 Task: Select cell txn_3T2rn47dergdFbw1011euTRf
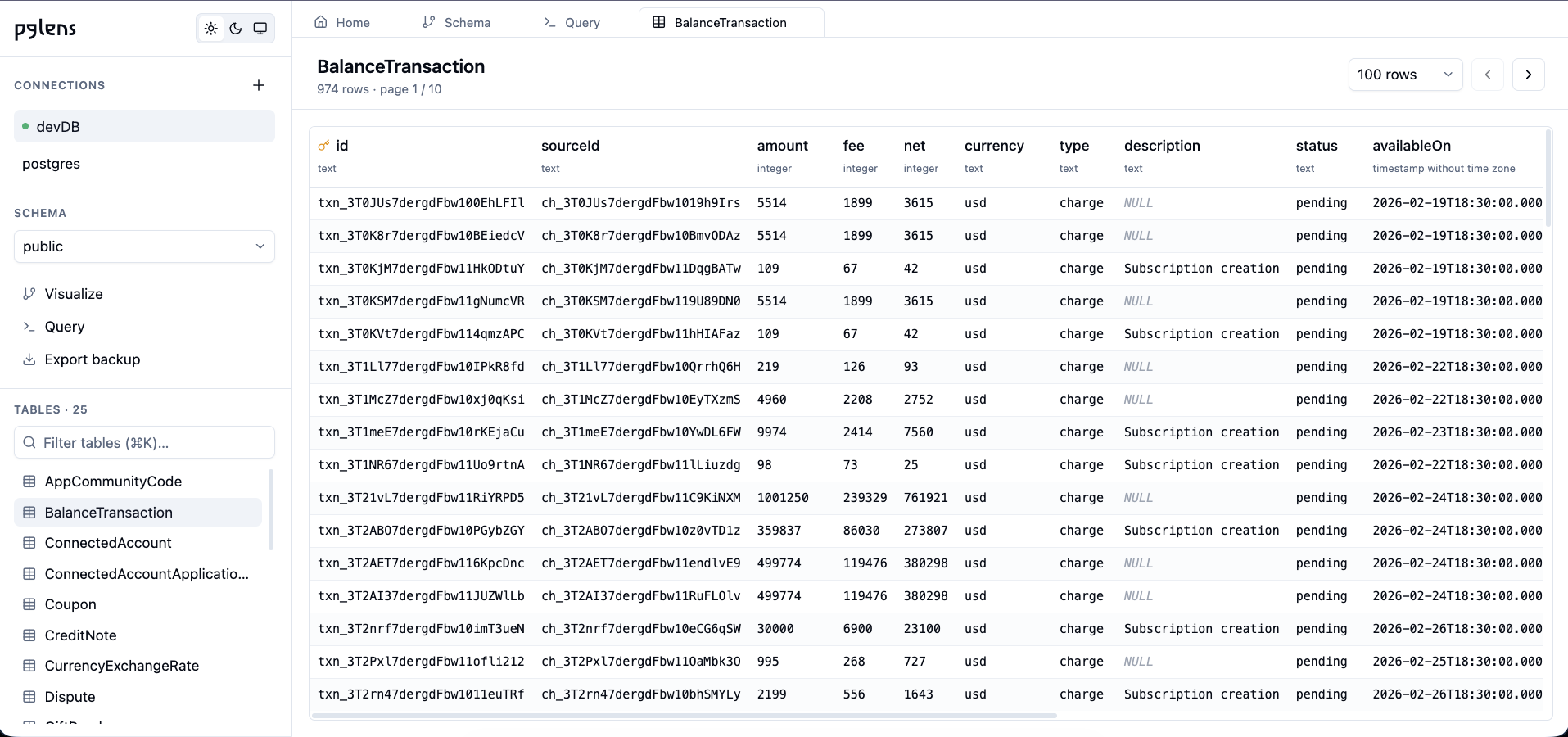pos(421,694)
